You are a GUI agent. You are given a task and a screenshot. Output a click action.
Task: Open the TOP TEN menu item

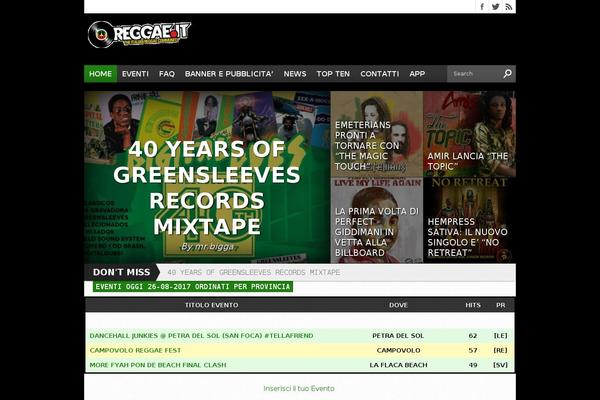point(333,73)
